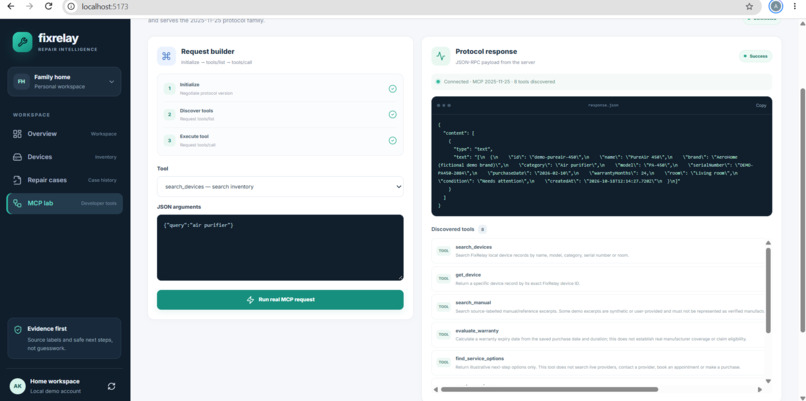Click the refresh icon beside Home workspace
806x401 pixels.
tap(111, 386)
